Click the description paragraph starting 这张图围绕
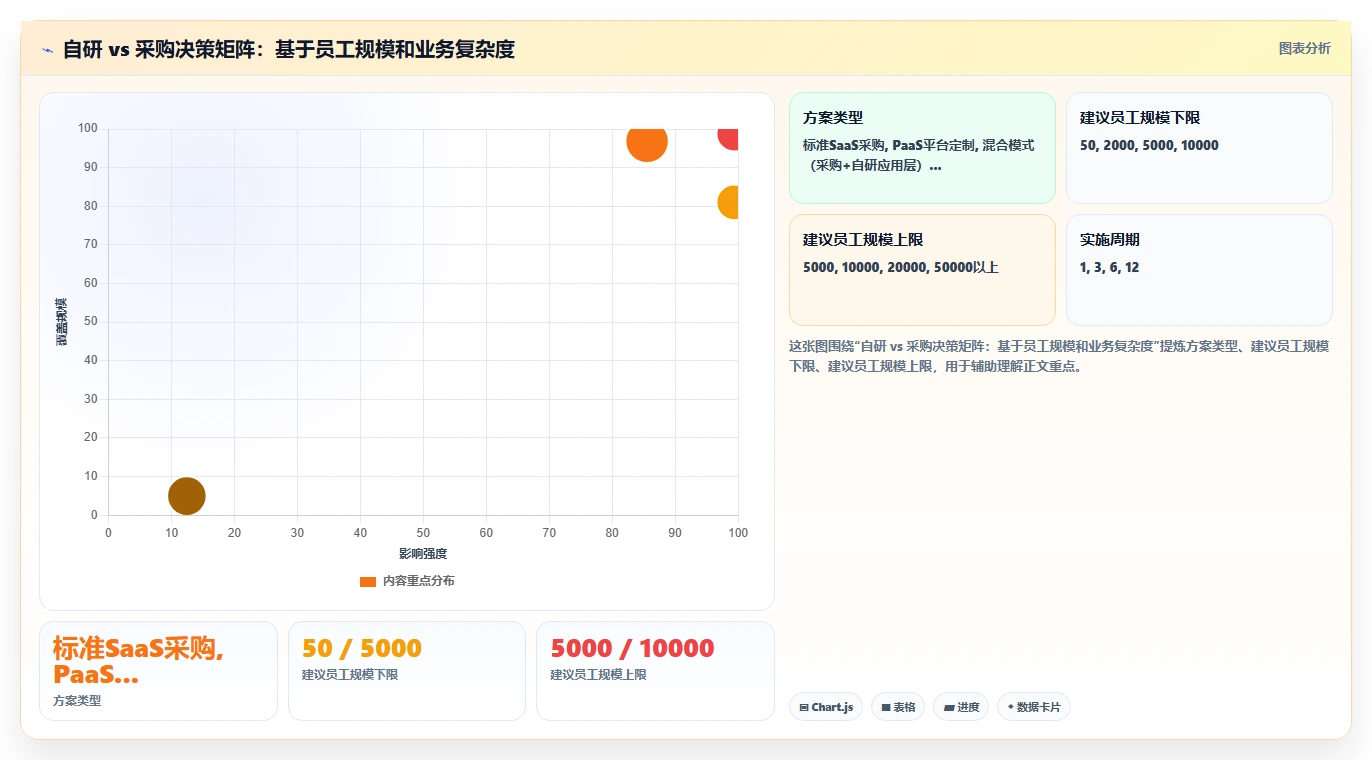Screen dimensions: 1372x760 [x=1059, y=356]
